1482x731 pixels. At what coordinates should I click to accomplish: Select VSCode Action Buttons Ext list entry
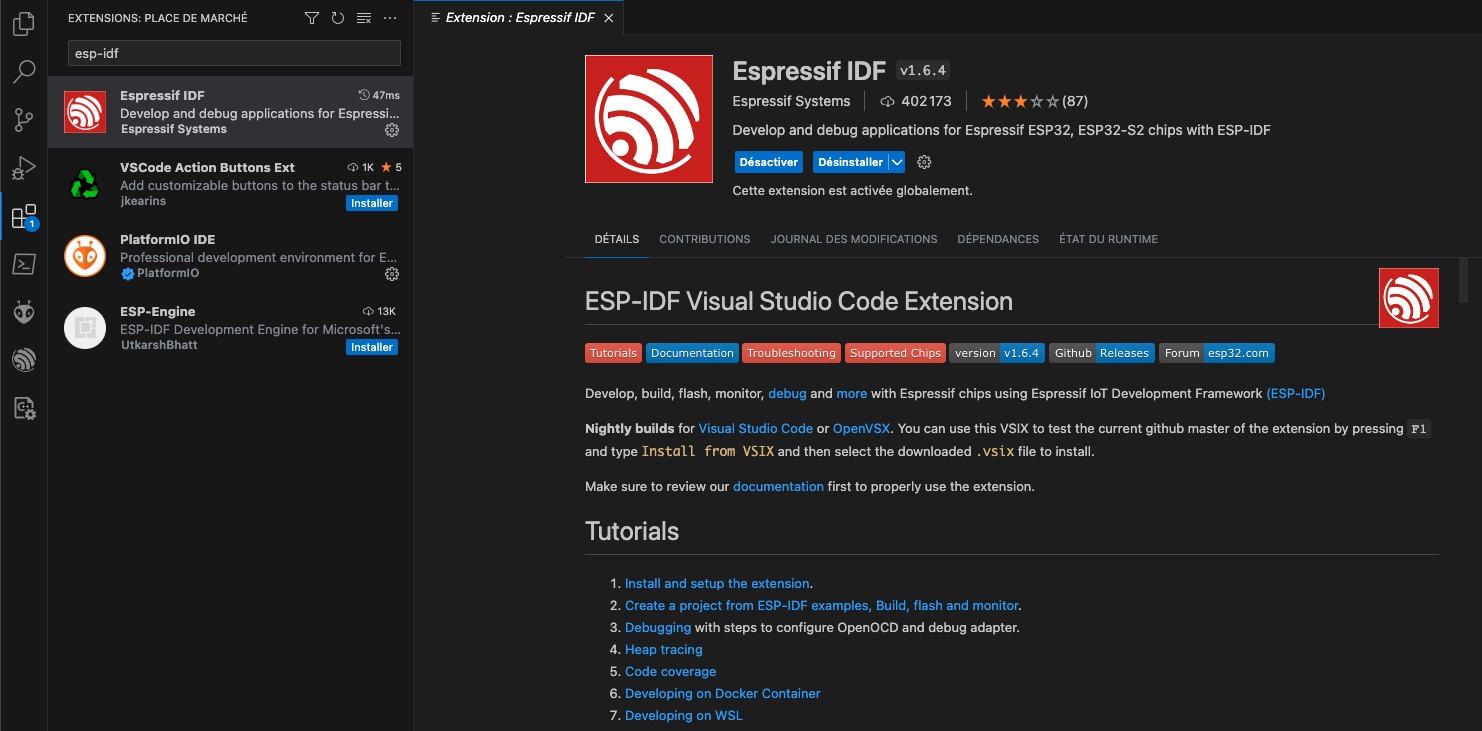(231, 184)
